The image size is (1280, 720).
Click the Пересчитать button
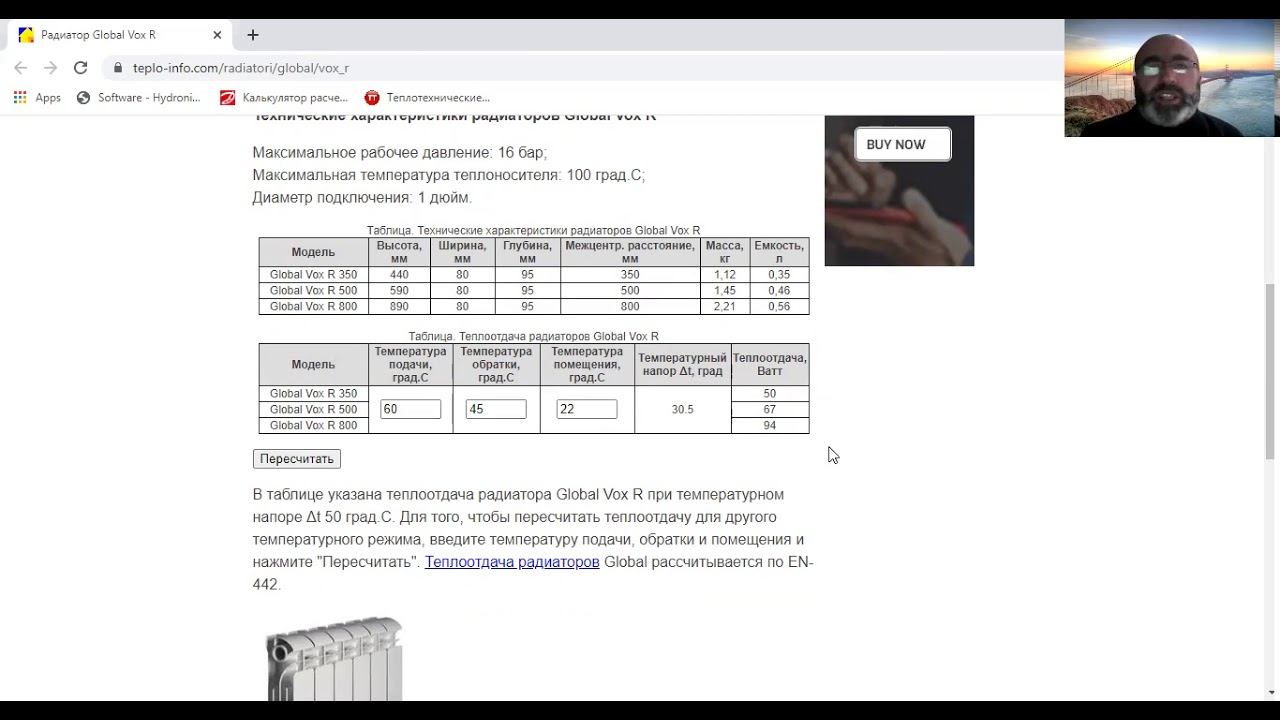pyautogui.click(x=297, y=459)
